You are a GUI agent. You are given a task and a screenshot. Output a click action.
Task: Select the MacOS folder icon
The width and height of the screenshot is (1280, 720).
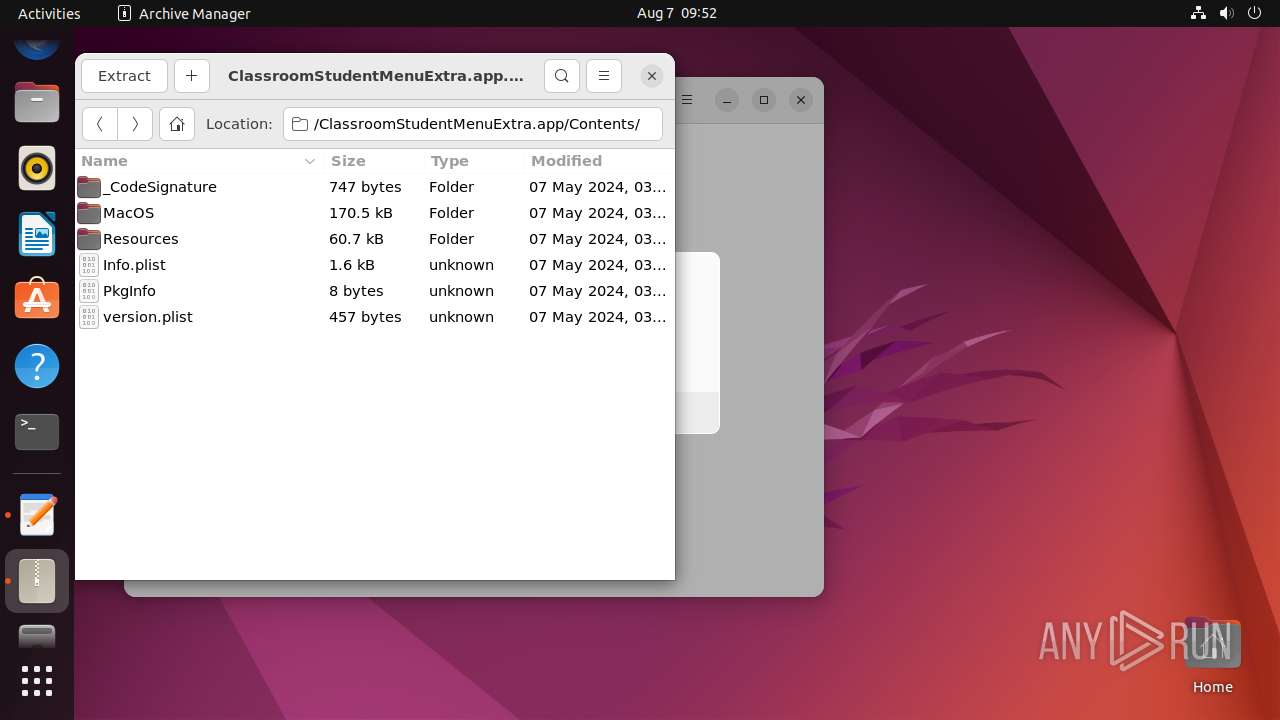point(89,213)
